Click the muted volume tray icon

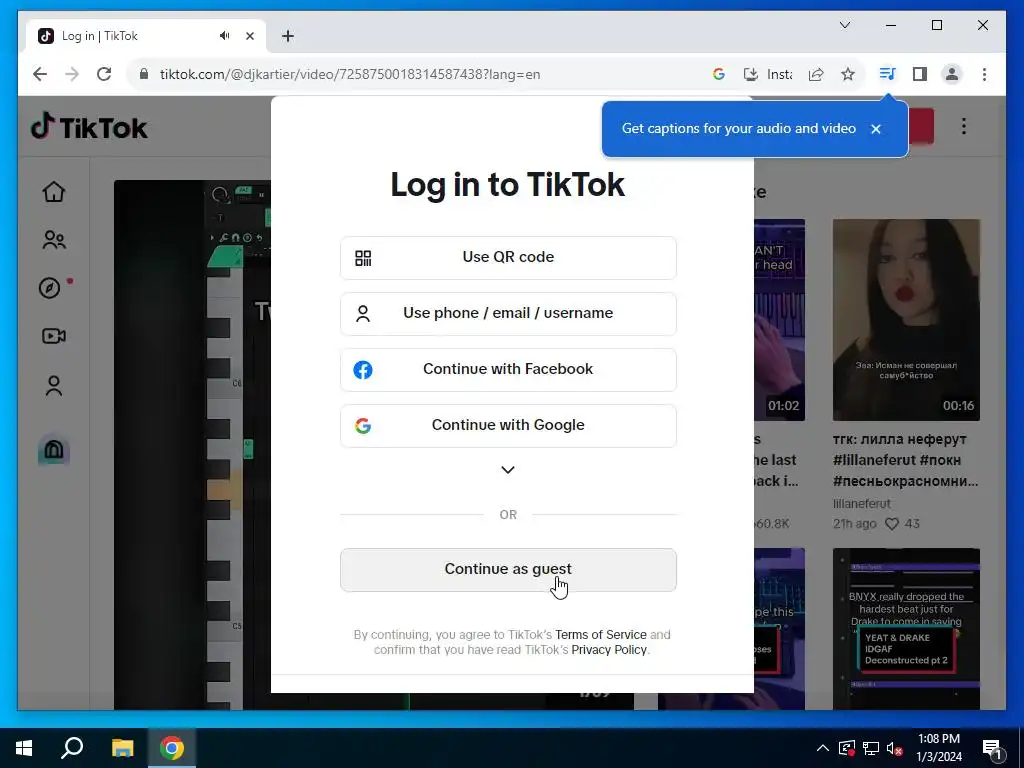tap(895, 748)
